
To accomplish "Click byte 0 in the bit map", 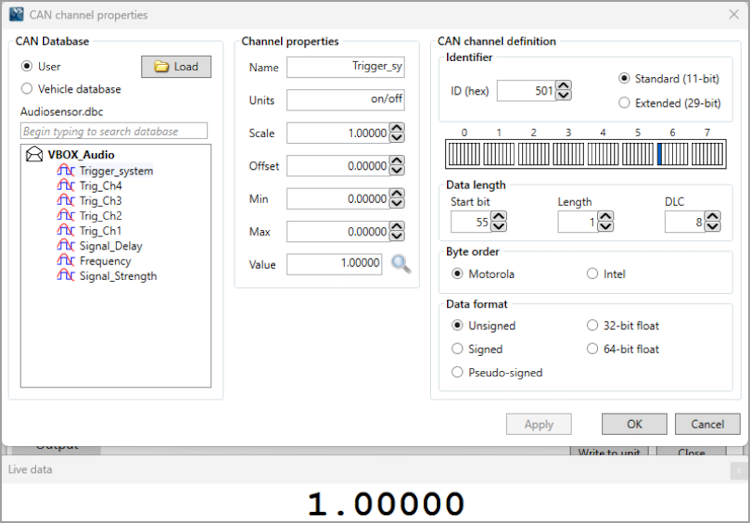I will [464, 154].
